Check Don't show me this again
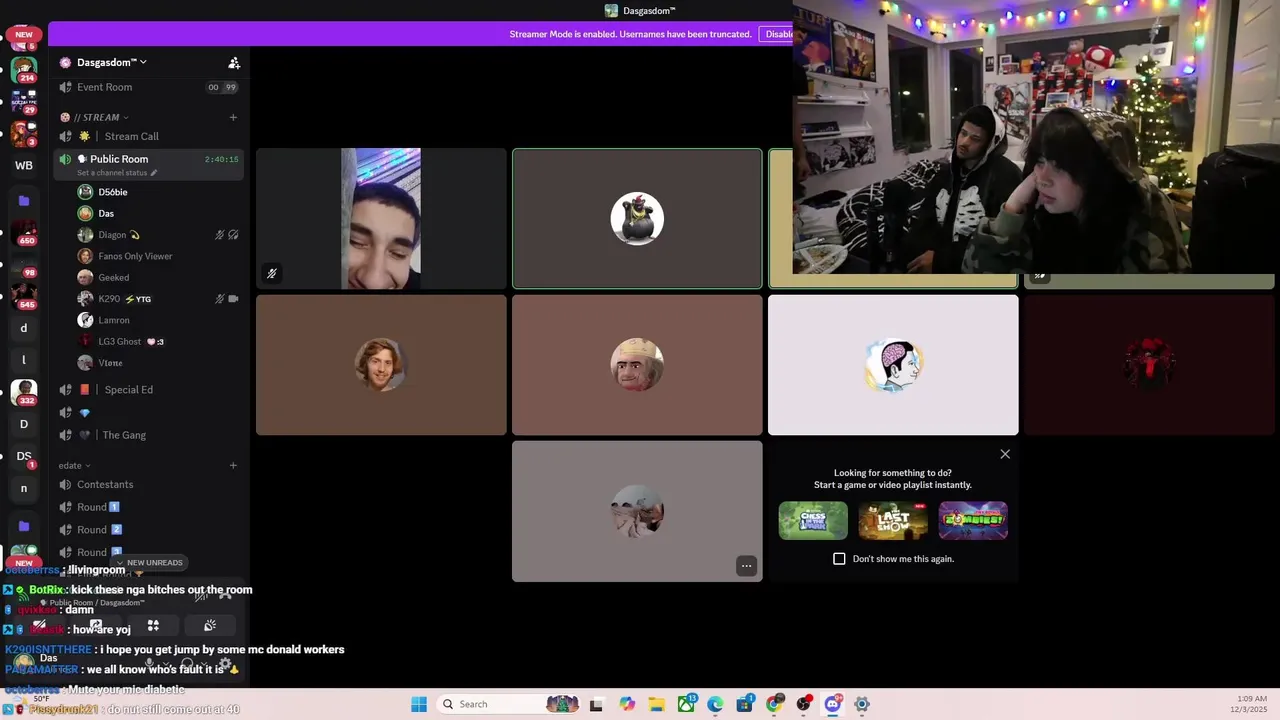1280x720 pixels. [839, 559]
